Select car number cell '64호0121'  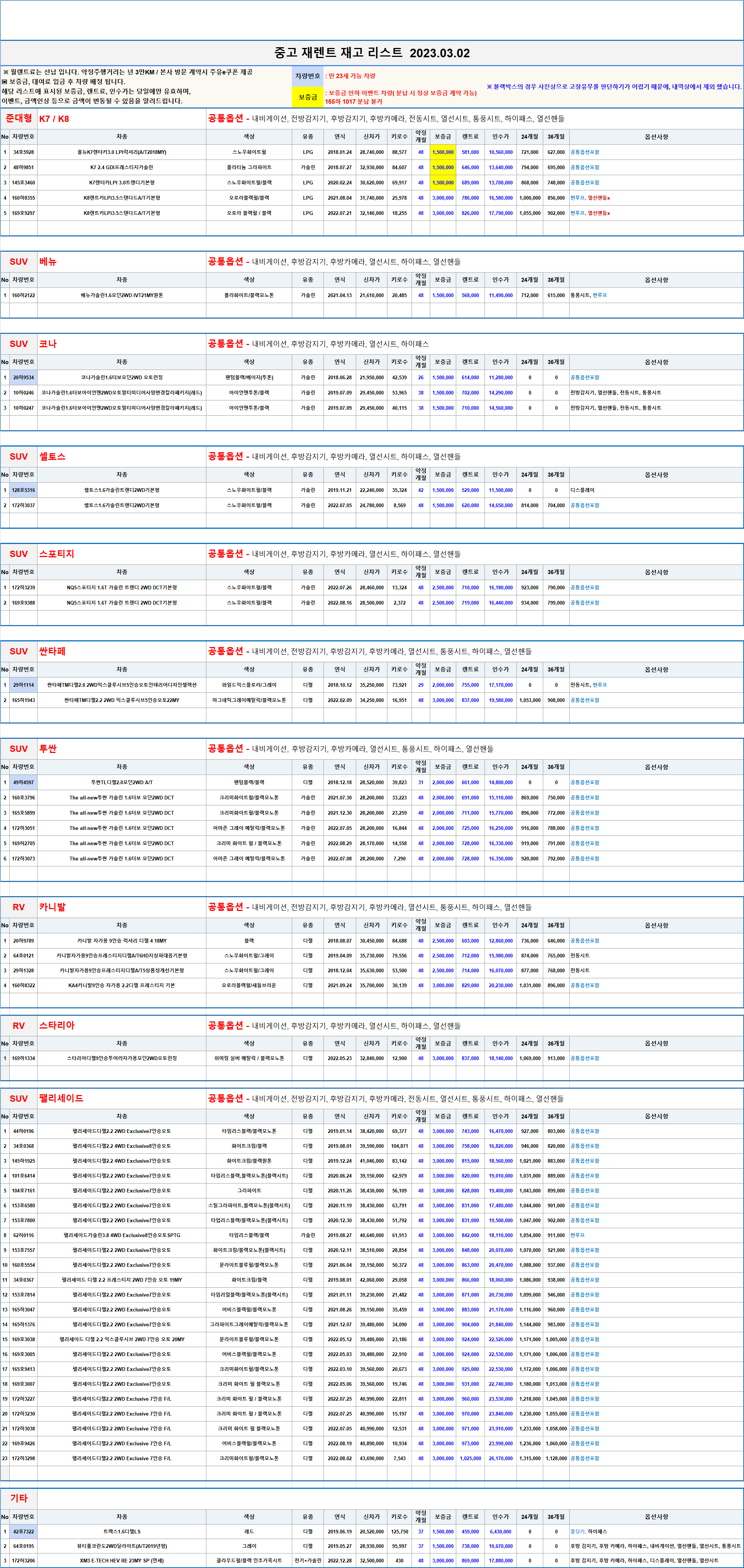24,956
